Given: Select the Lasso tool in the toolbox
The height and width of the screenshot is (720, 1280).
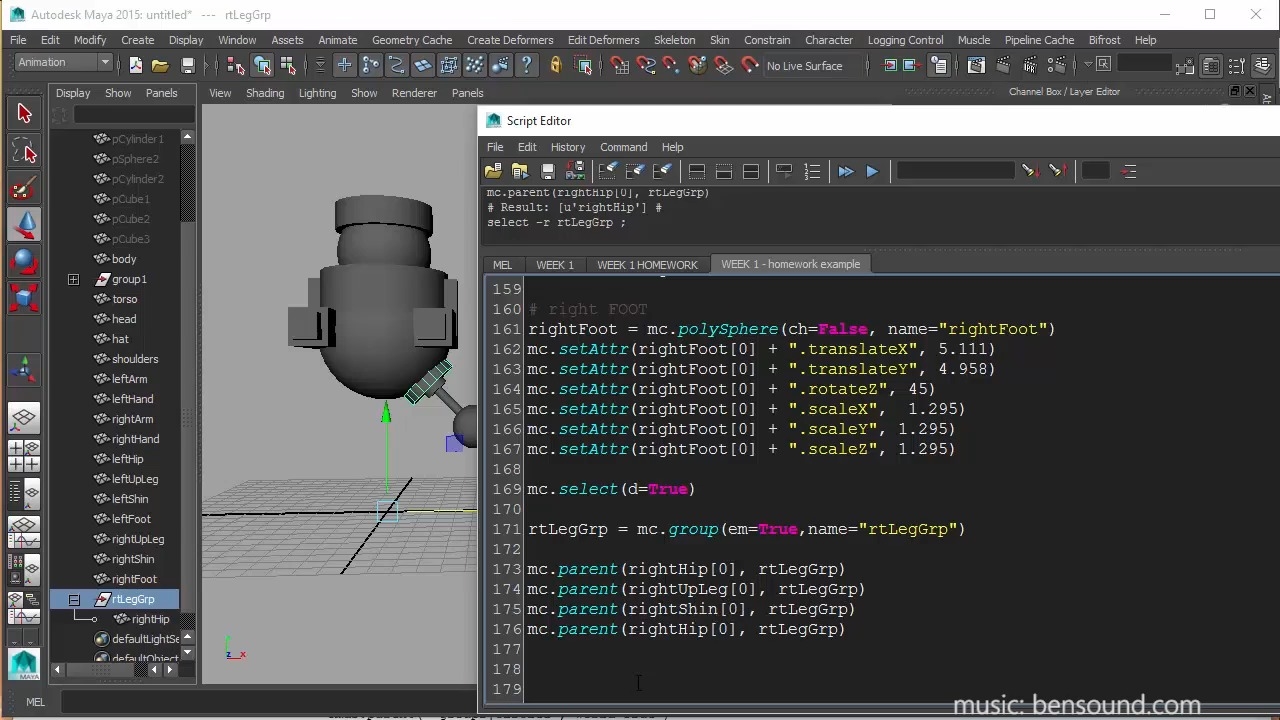Looking at the screenshot, I should click(x=24, y=150).
